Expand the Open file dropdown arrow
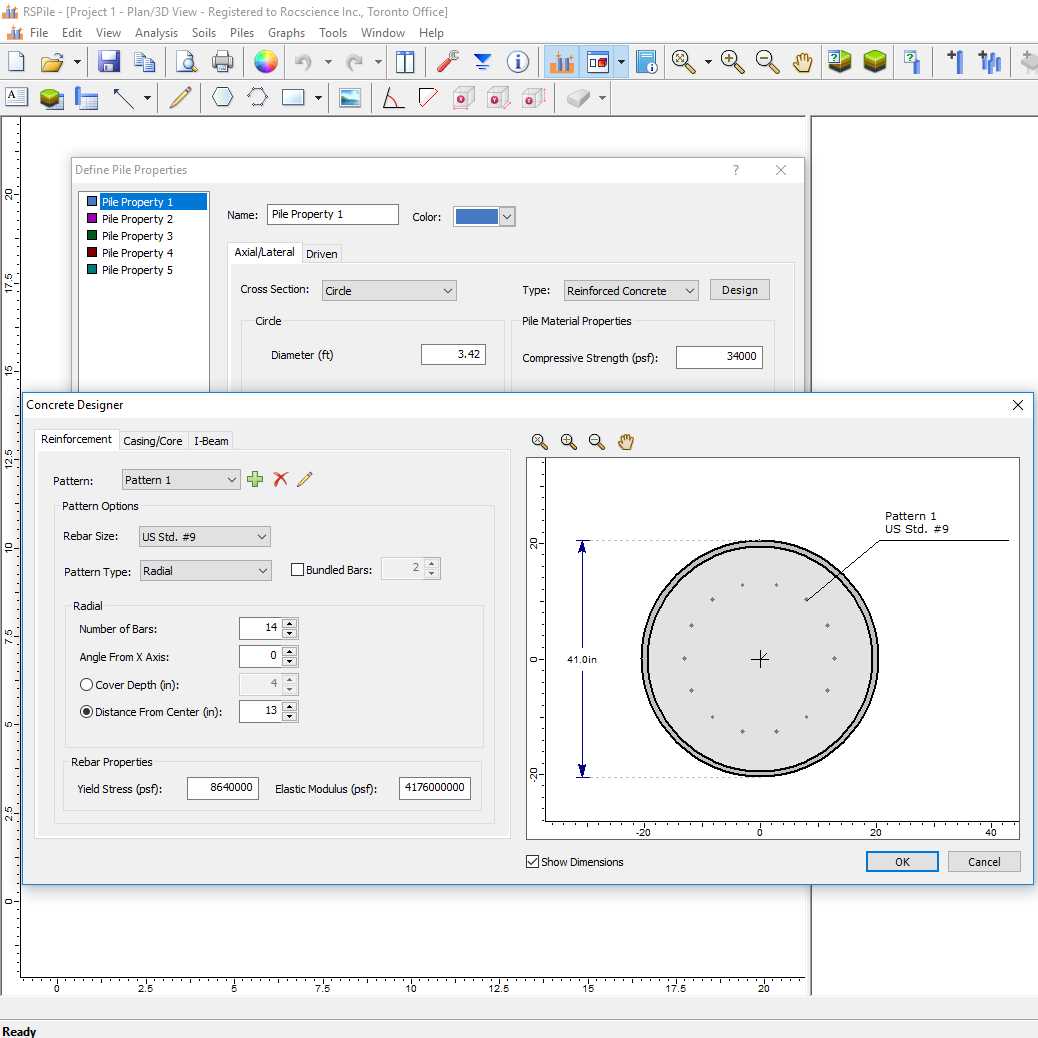Image resolution: width=1038 pixels, height=1038 pixels. 77,62
